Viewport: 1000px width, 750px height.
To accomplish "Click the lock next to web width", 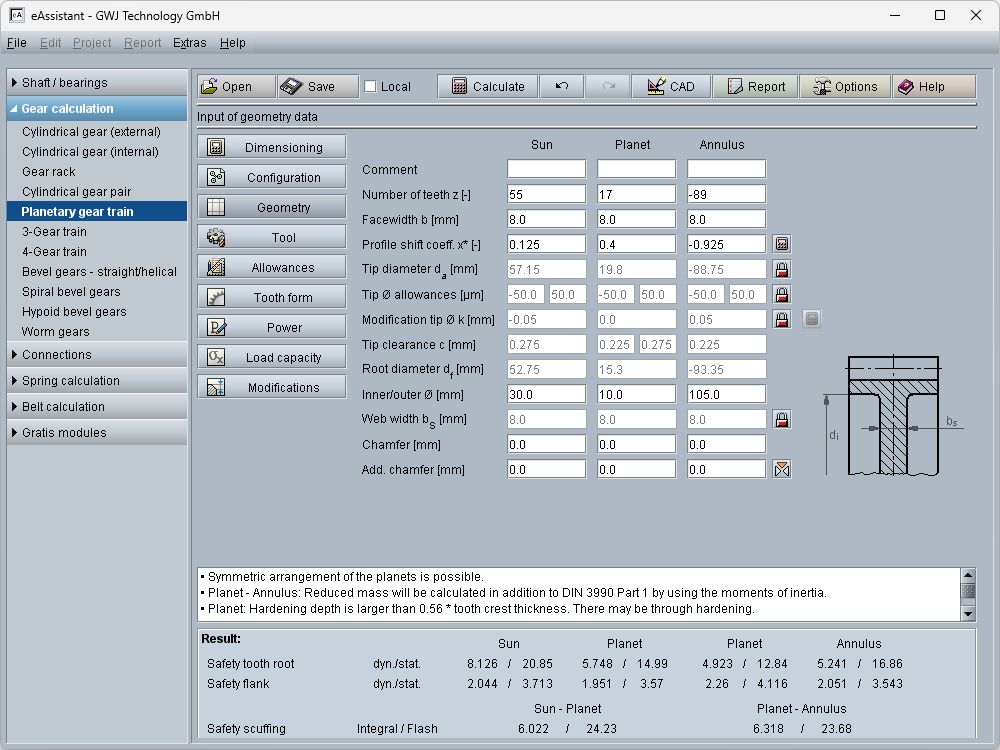I will (x=782, y=419).
